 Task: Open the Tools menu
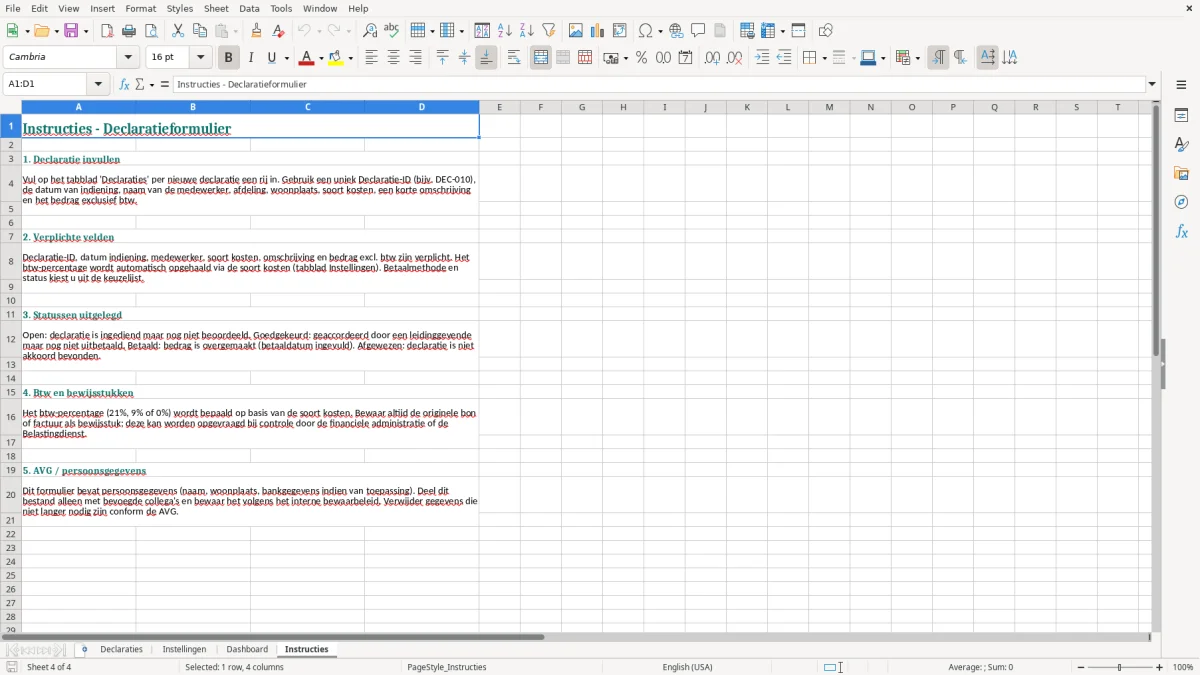click(x=281, y=8)
